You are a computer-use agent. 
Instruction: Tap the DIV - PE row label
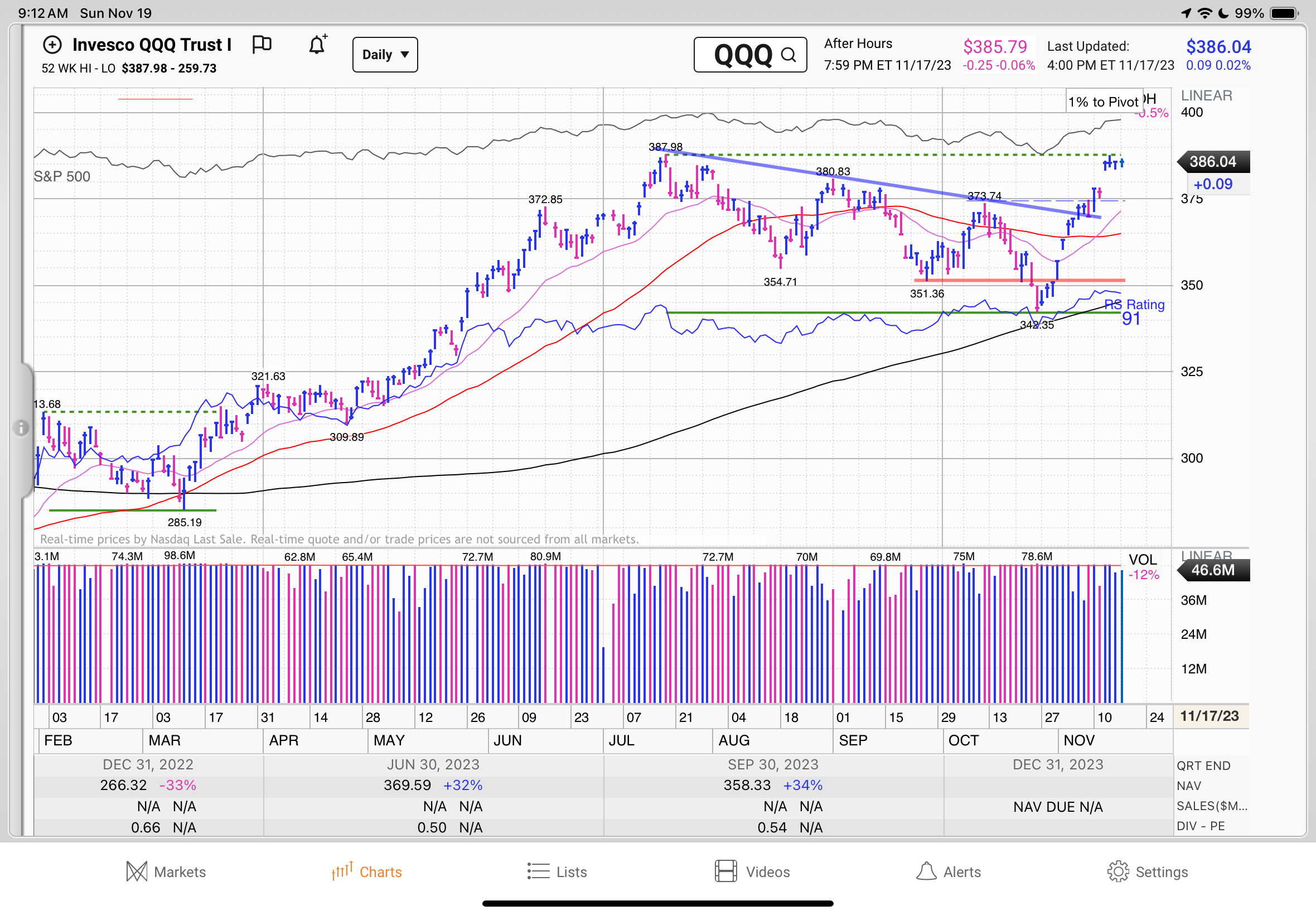[1201, 826]
